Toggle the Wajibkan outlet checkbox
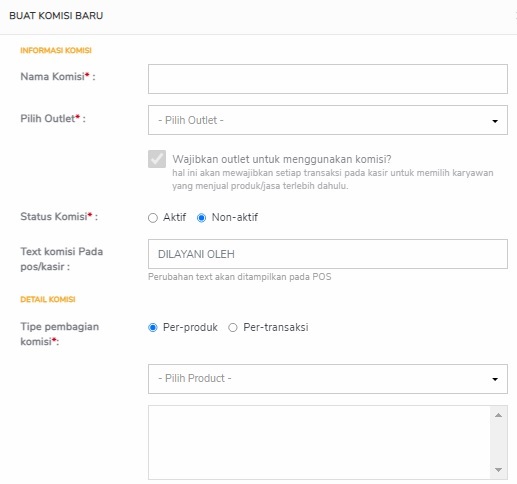517x484 pixels. pyautogui.click(x=157, y=159)
